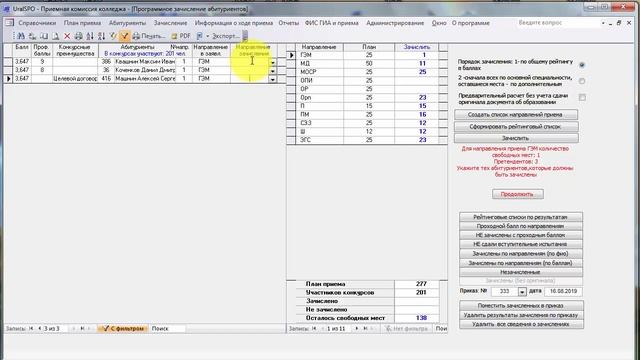Image resolution: width=640 pixels, height=360 pixels.
Task: Click the Создать список направлений приема button
Action: pyautogui.click(x=516, y=115)
